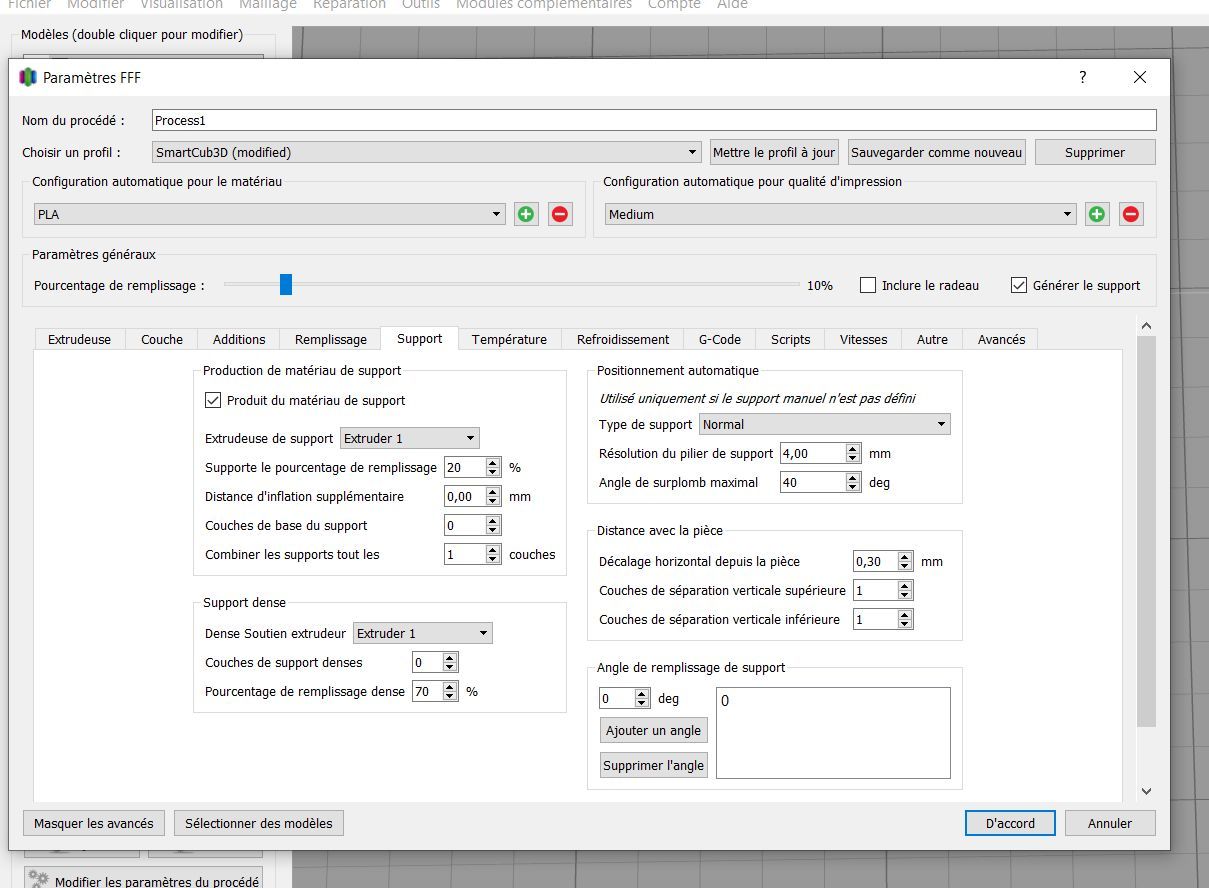The width and height of the screenshot is (1209, 888).
Task: Click the D'accord button
Action: pyautogui.click(x=1010, y=823)
